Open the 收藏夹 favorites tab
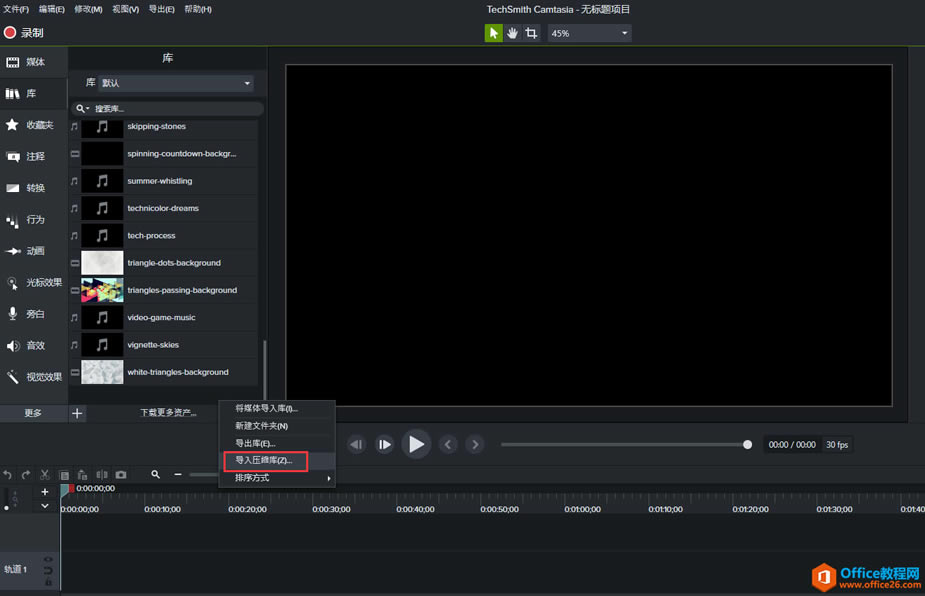Screen dimensions: 925x596 pyautogui.click(x=34, y=125)
